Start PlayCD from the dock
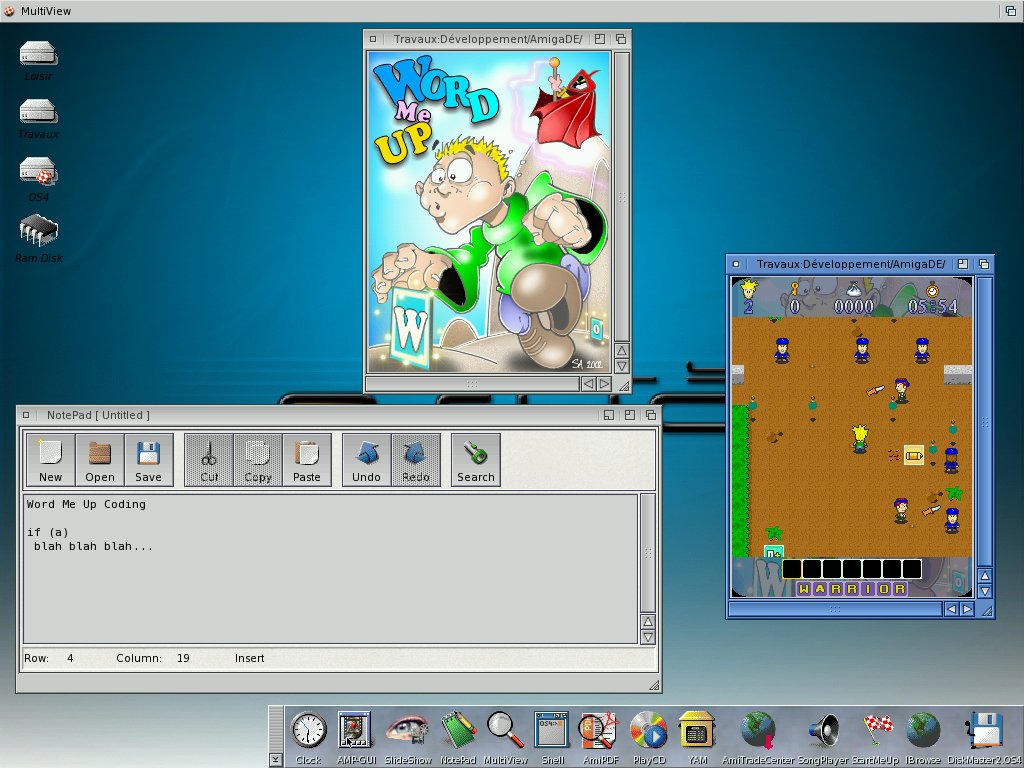 [649, 737]
